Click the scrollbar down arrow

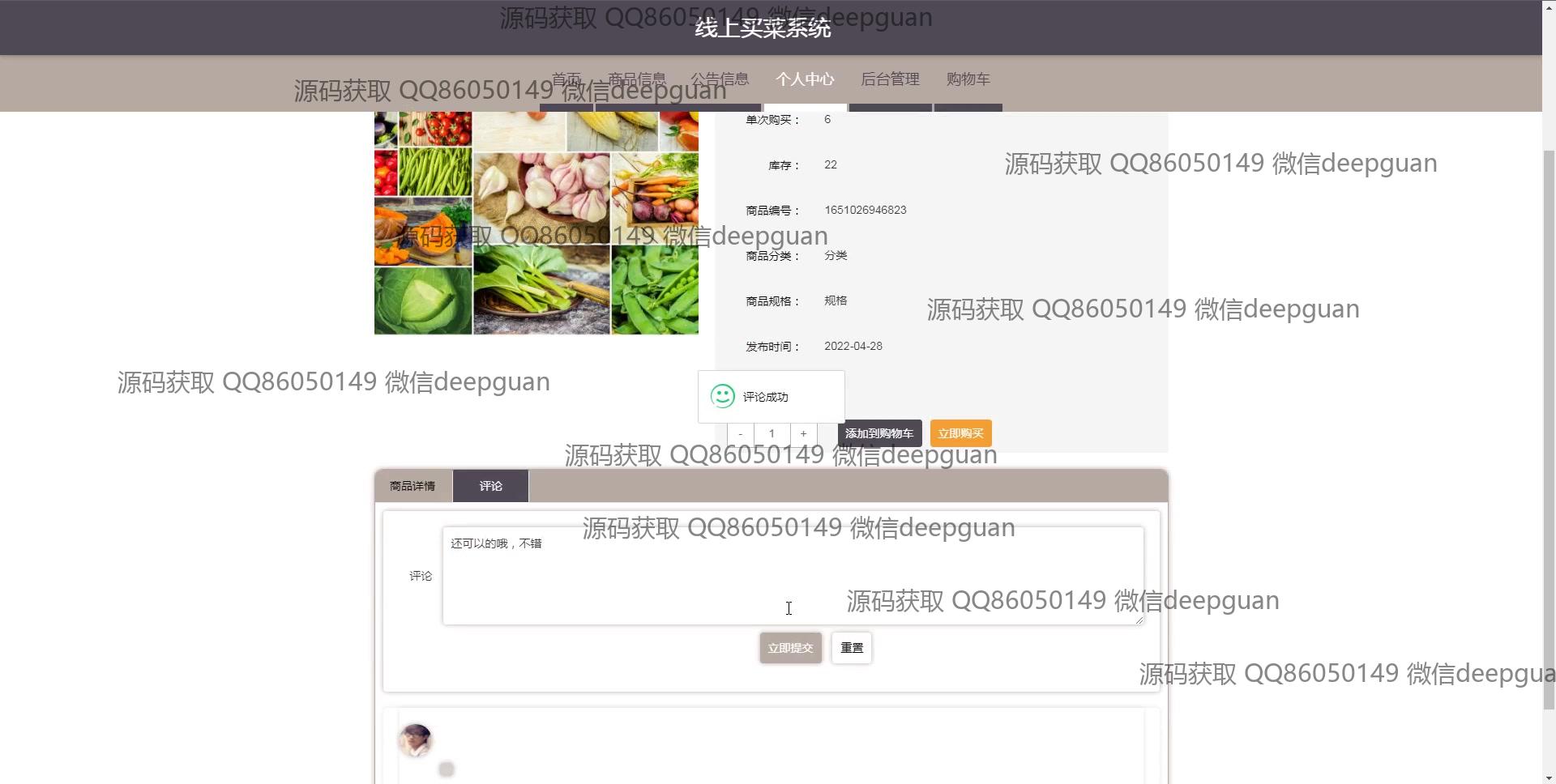1549,778
